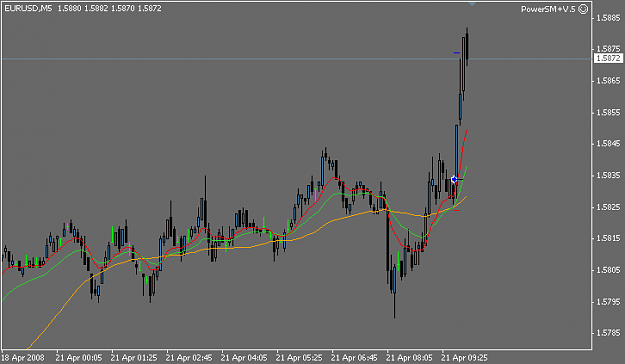This screenshot has width=625, height=364.
Task: Click the 1.5885 price scale label
Action: point(608,18)
